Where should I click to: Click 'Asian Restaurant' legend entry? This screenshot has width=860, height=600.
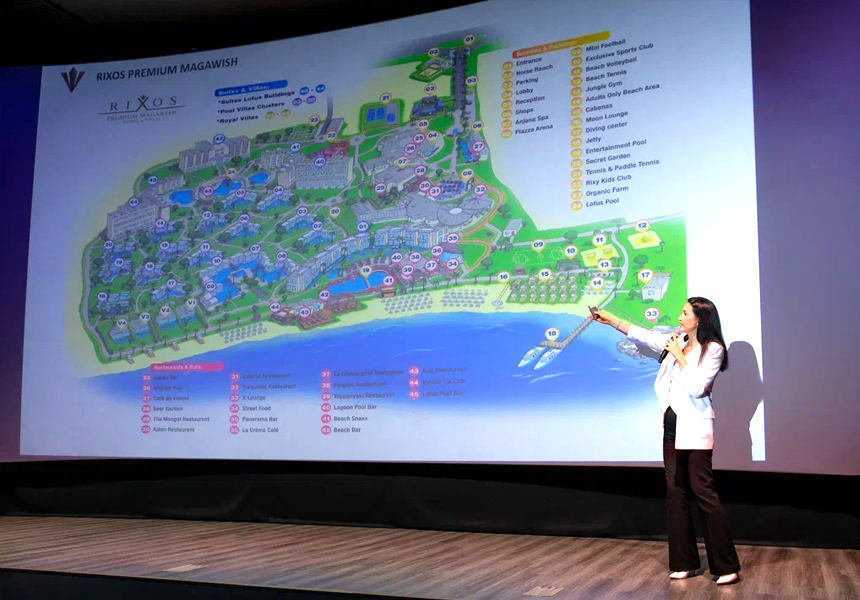pos(173,429)
